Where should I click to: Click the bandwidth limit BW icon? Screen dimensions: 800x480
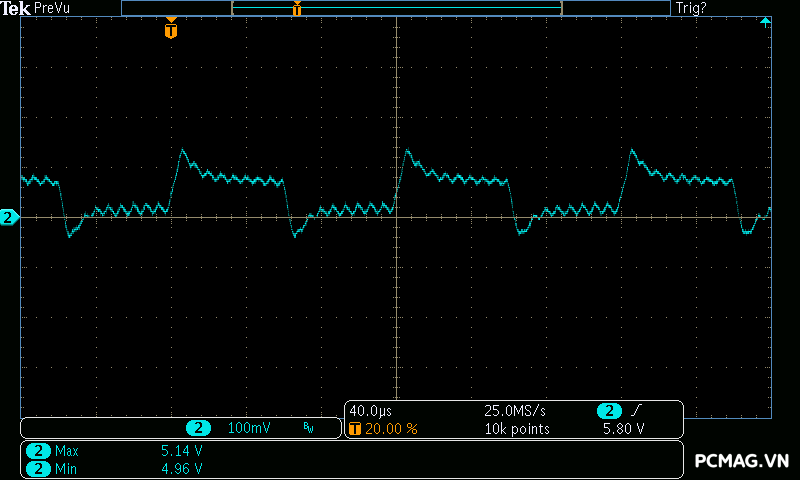pos(308,428)
